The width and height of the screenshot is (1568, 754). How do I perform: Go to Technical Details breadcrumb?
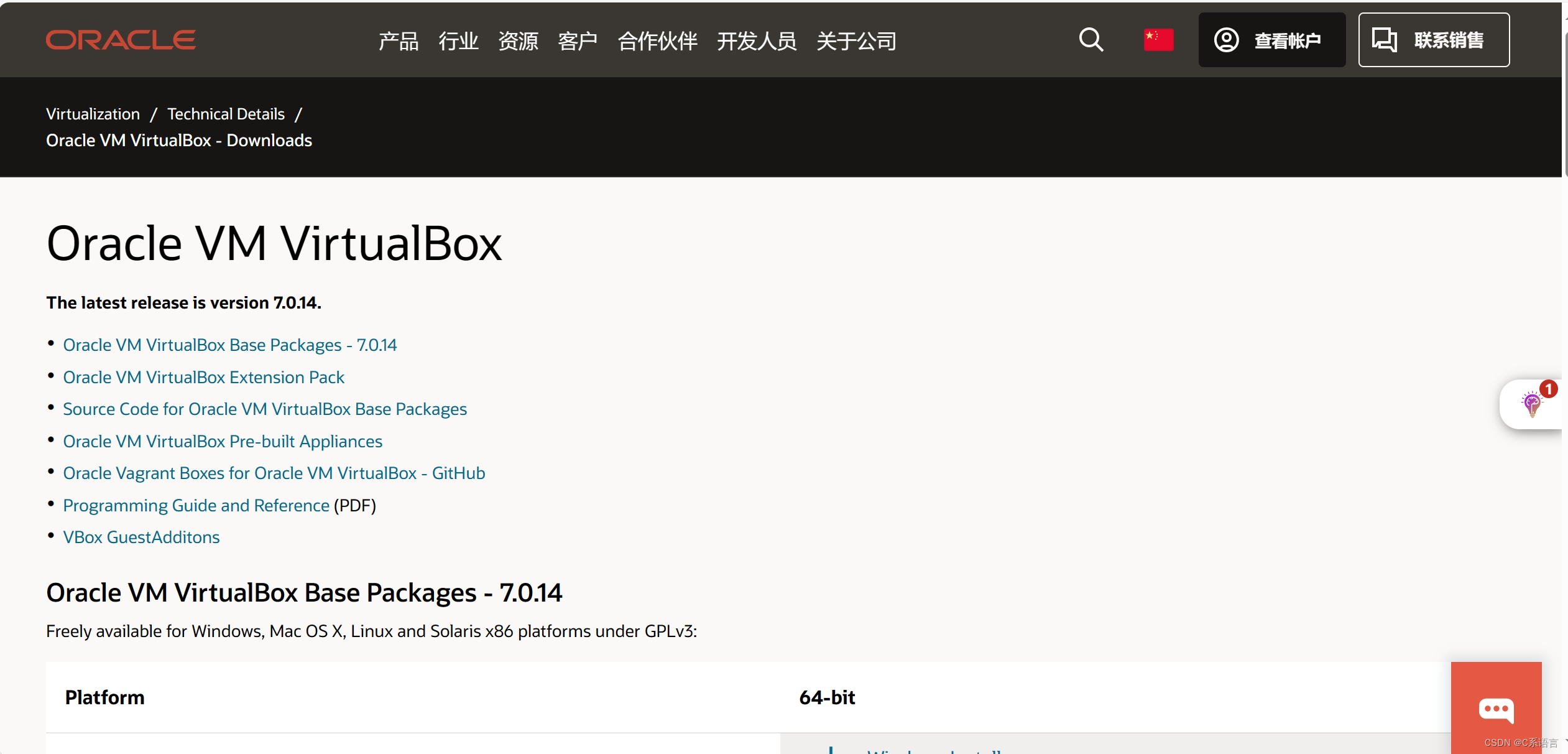point(226,114)
